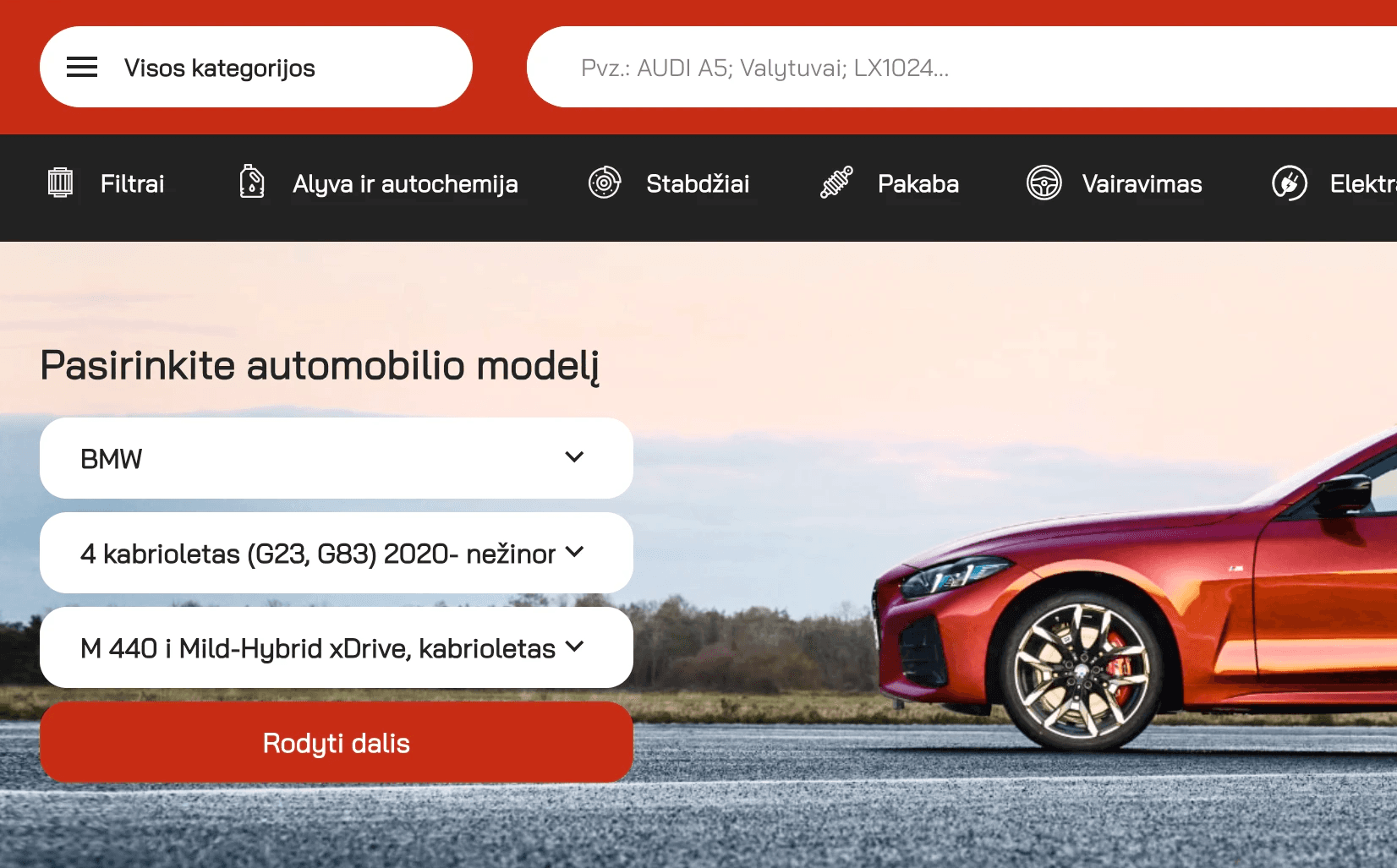Open the Pakaba category label

pyautogui.click(x=918, y=183)
